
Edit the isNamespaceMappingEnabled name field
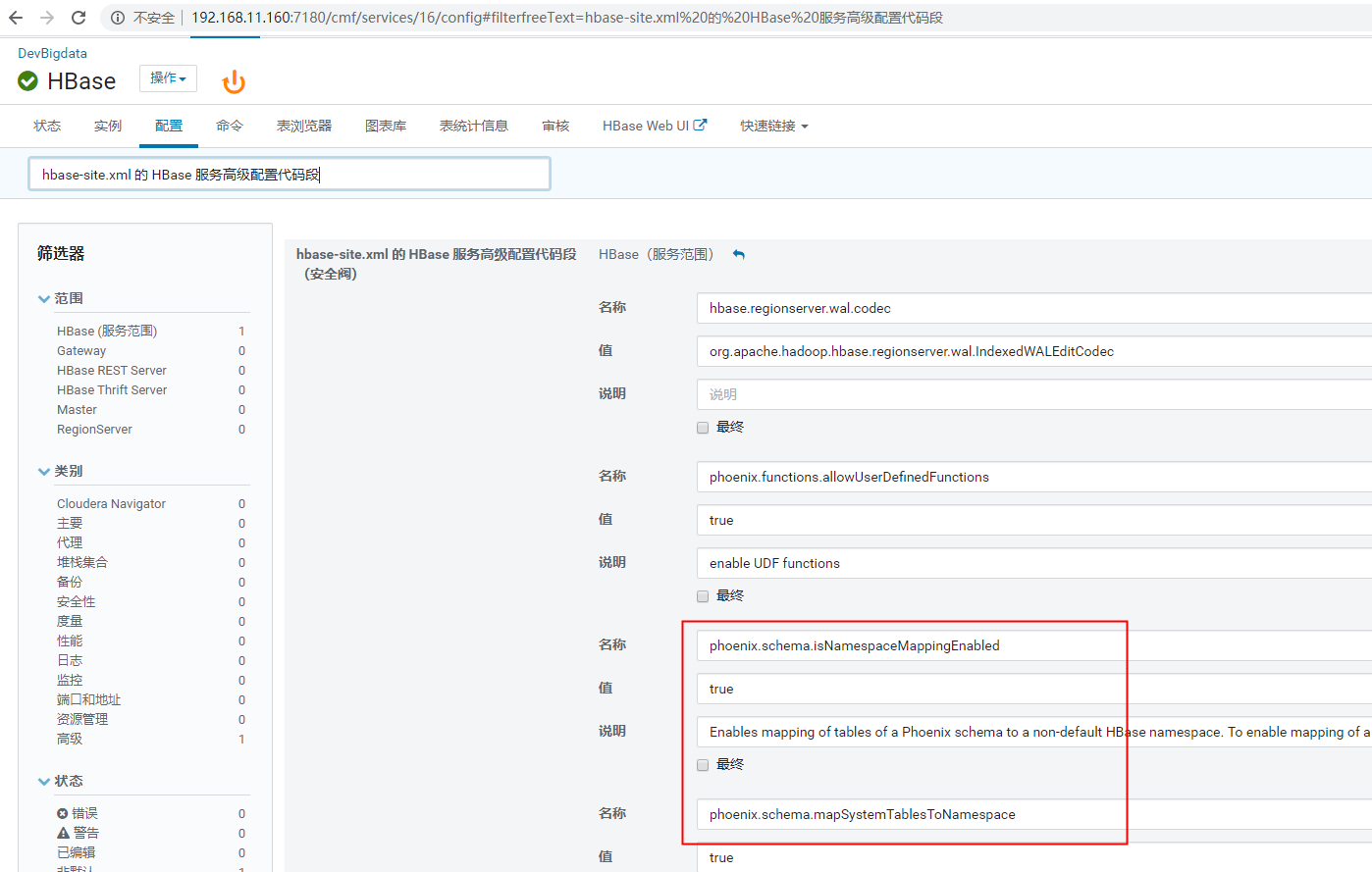(x=1034, y=645)
